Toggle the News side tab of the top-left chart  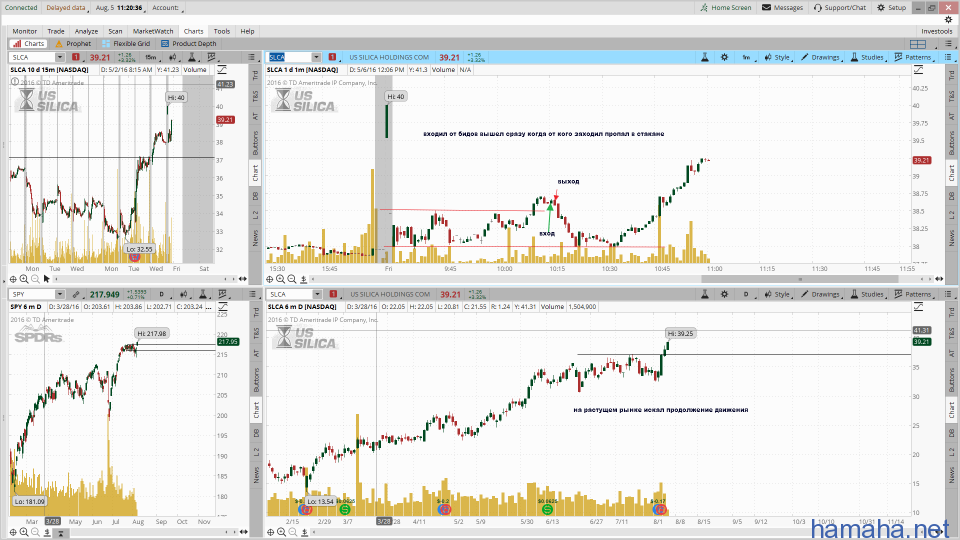256,237
